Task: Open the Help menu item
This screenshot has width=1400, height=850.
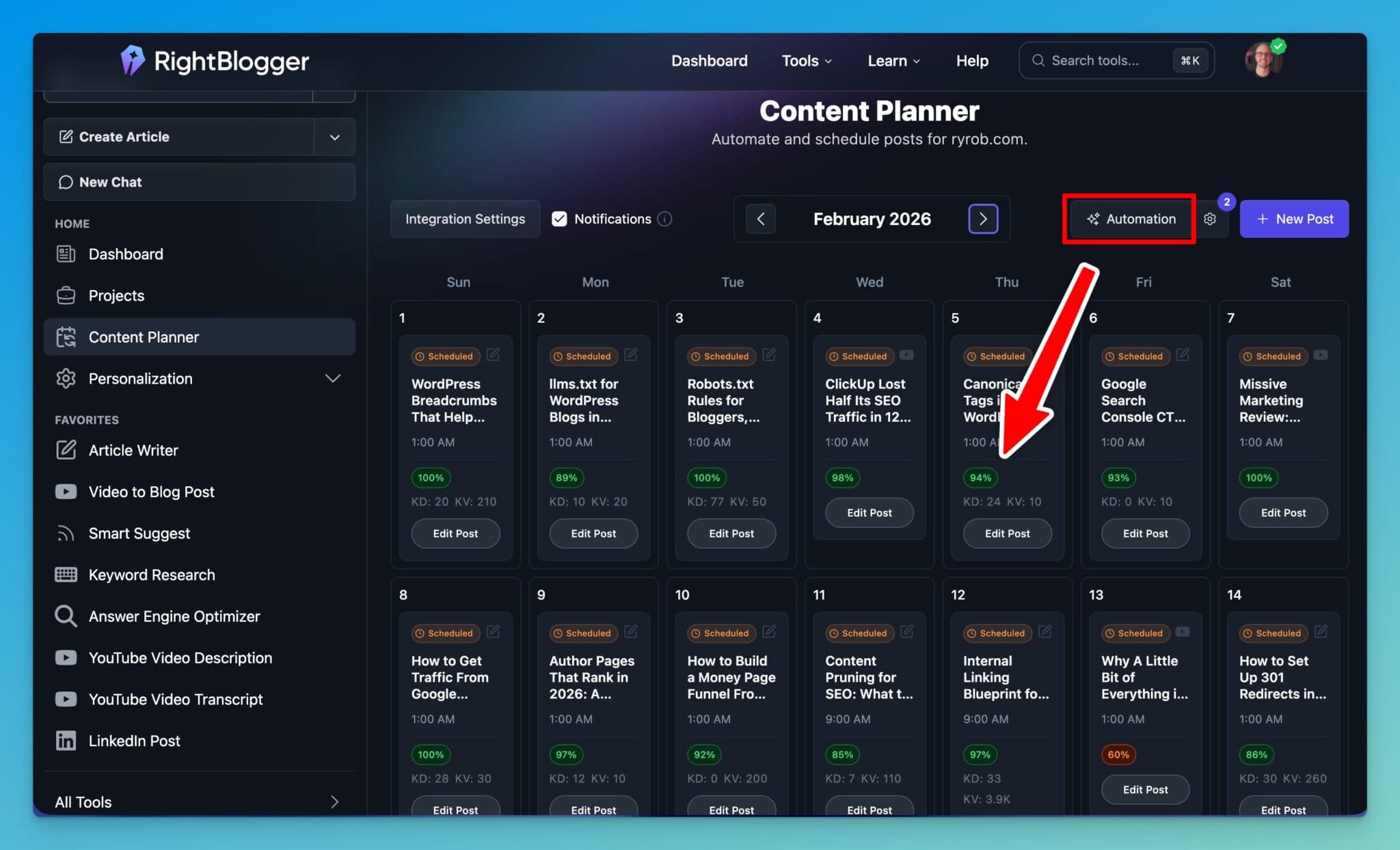Action: pos(971,60)
